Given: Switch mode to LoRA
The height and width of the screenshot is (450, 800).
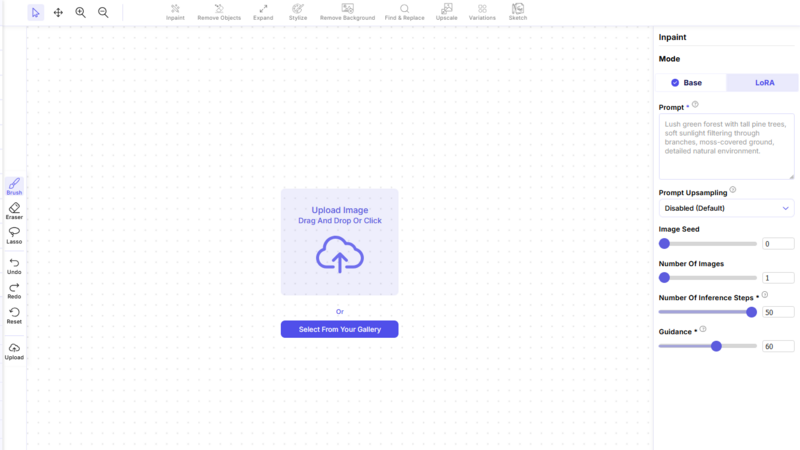Looking at the screenshot, I should [764, 83].
